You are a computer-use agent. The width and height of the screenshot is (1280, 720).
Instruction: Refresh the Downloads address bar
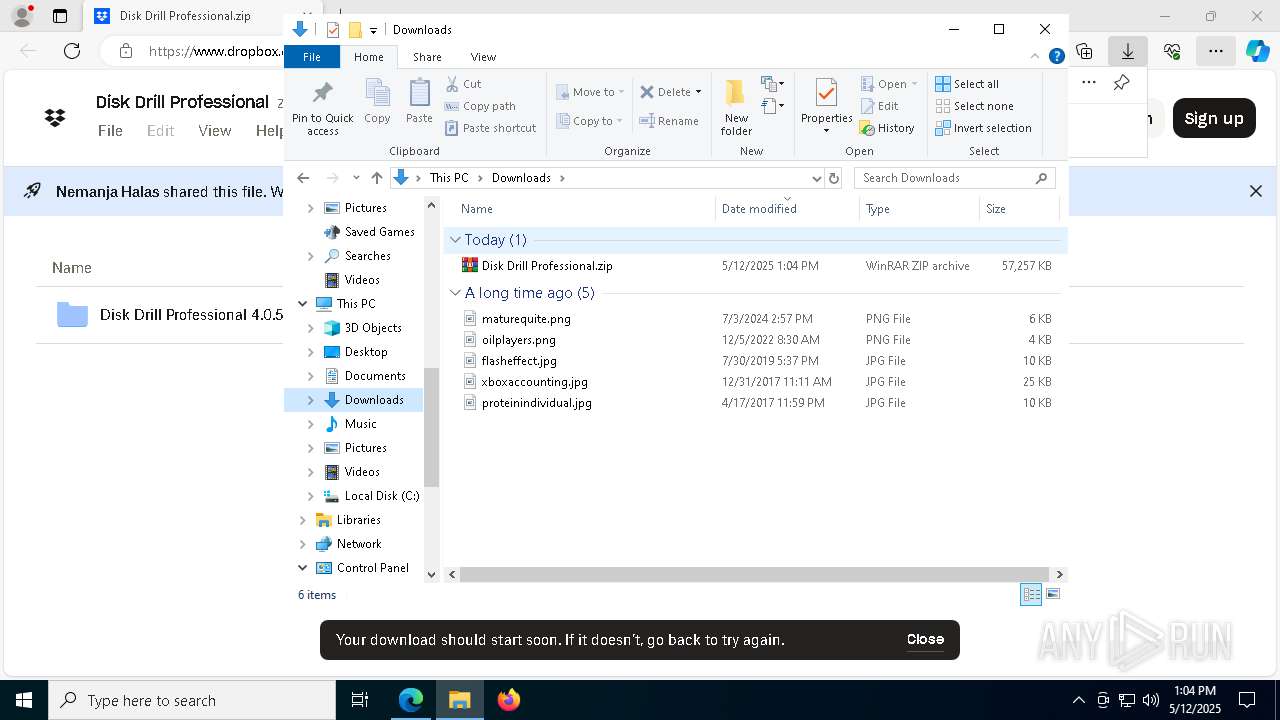[x=834, y=178]
